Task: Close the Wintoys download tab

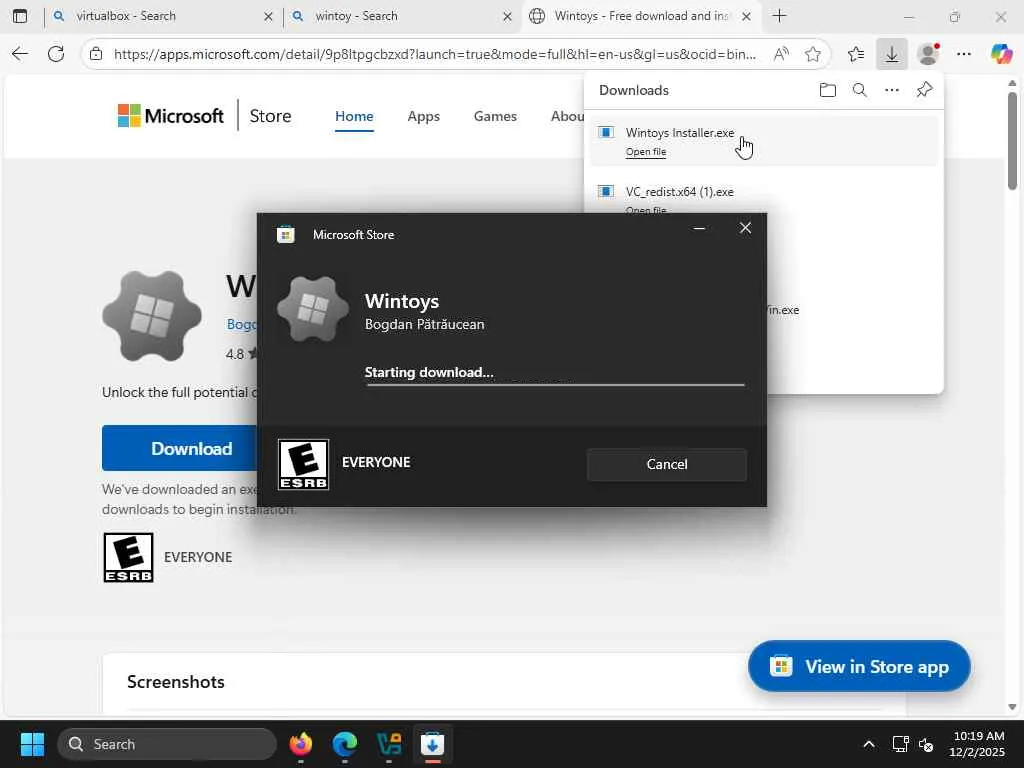Action: [x=746, y=16]
